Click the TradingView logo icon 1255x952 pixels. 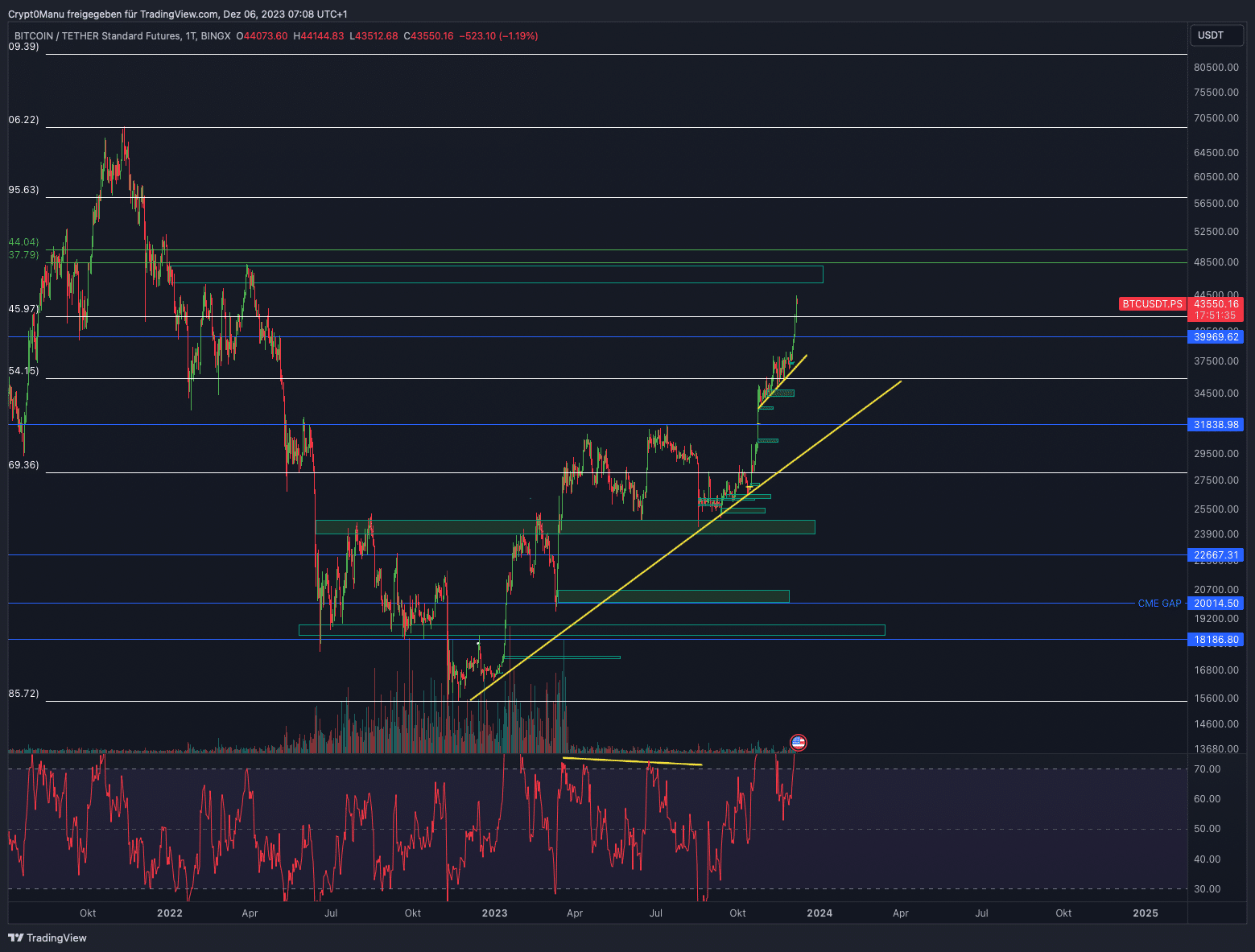tap(15, 938)
